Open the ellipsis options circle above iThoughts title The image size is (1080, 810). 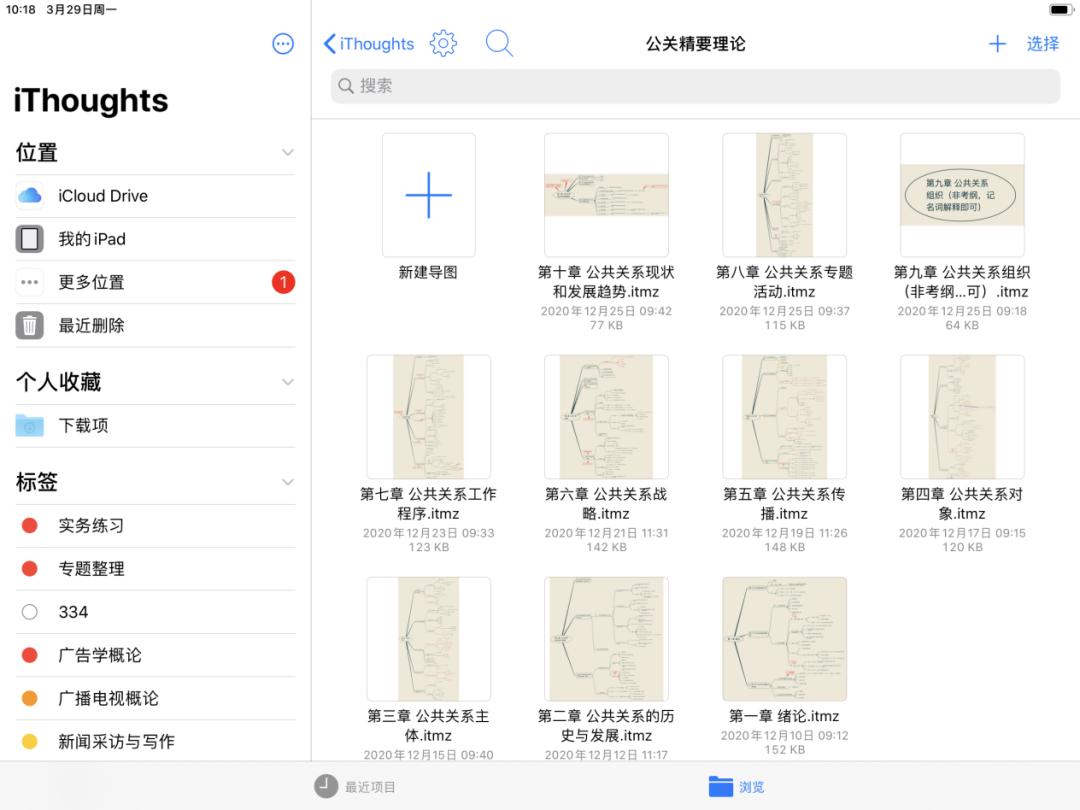point(283,43)
